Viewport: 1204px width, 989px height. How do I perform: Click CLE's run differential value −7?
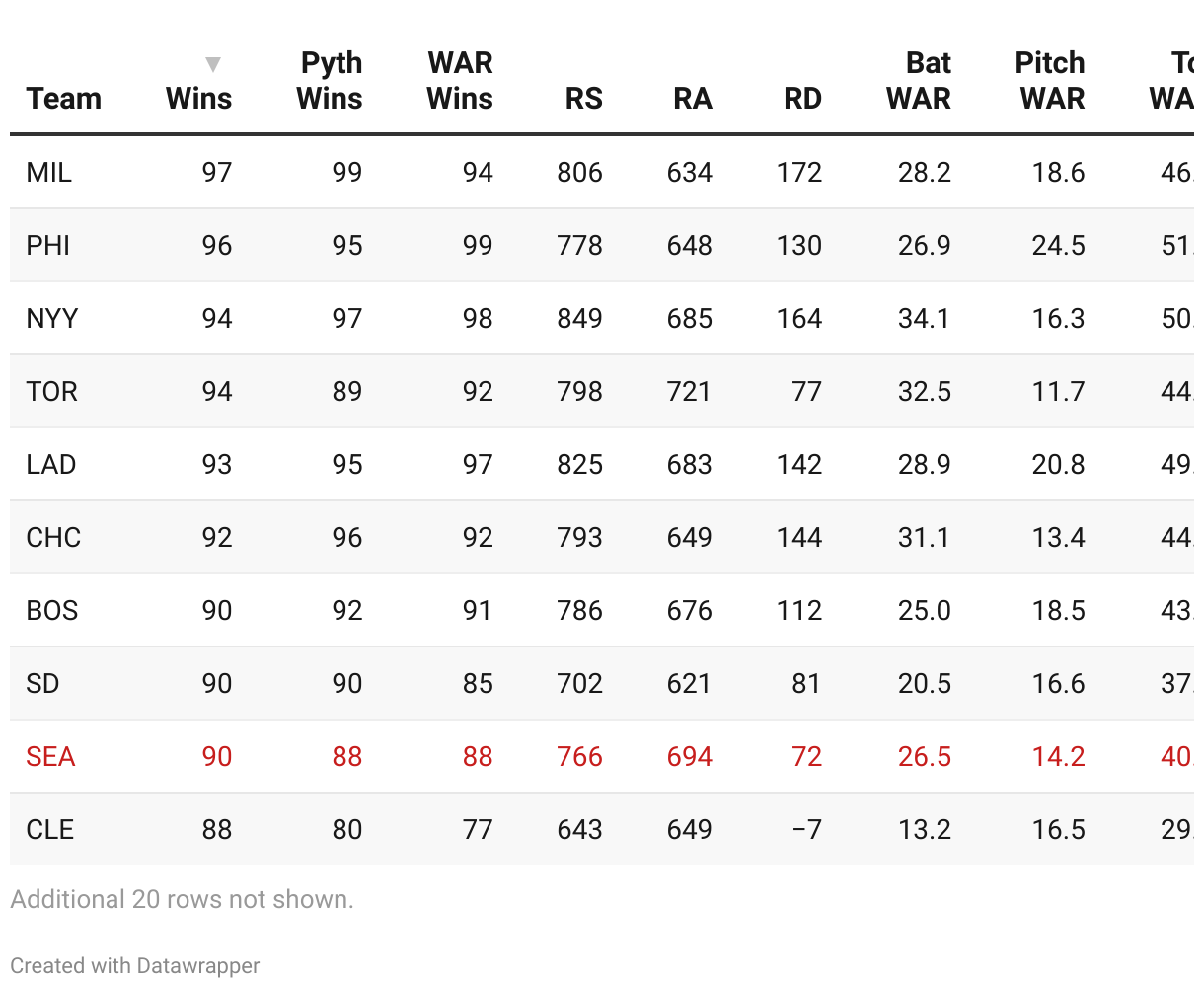806,829
